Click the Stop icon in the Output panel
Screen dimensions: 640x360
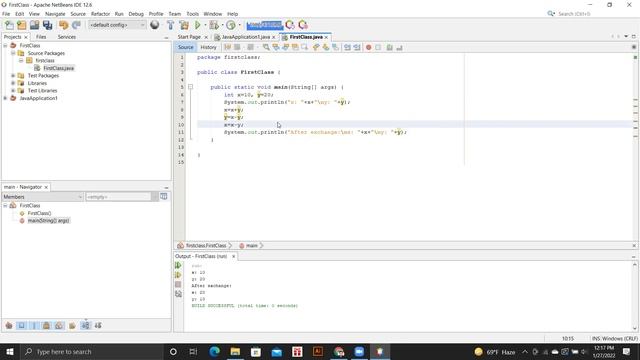pos(178,284)
